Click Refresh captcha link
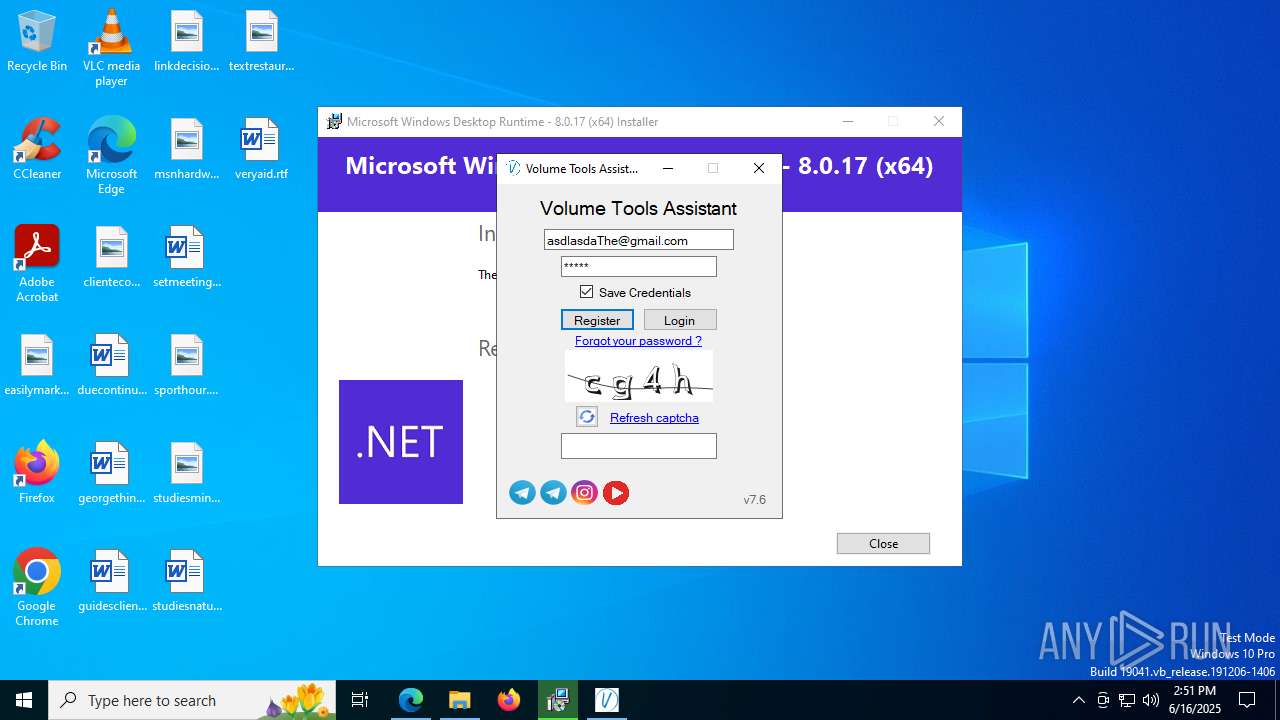This screenshot has width=1280, height=720. (654, 418)
